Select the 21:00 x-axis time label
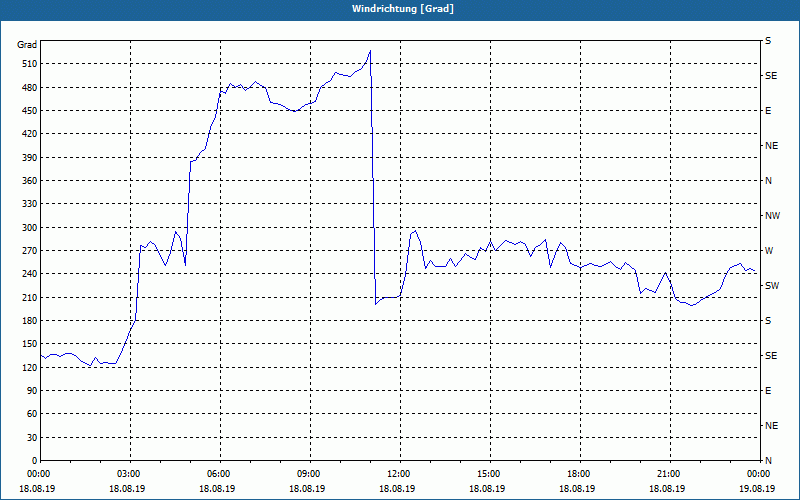This screenshot has height=500, width=800. 670,473
